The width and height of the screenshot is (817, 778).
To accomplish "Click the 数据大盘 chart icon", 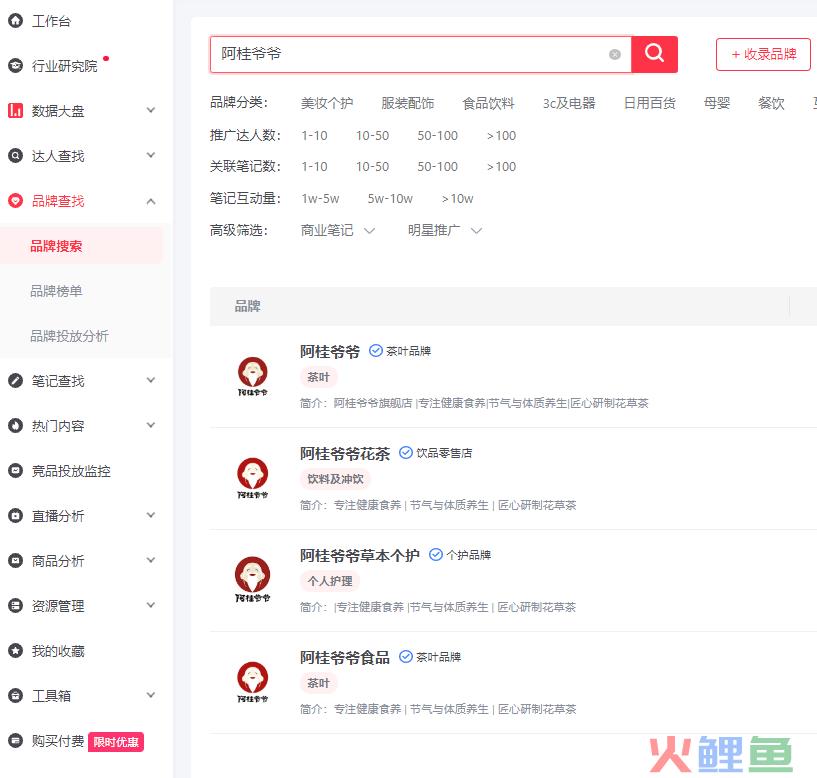I will [16, 110].
